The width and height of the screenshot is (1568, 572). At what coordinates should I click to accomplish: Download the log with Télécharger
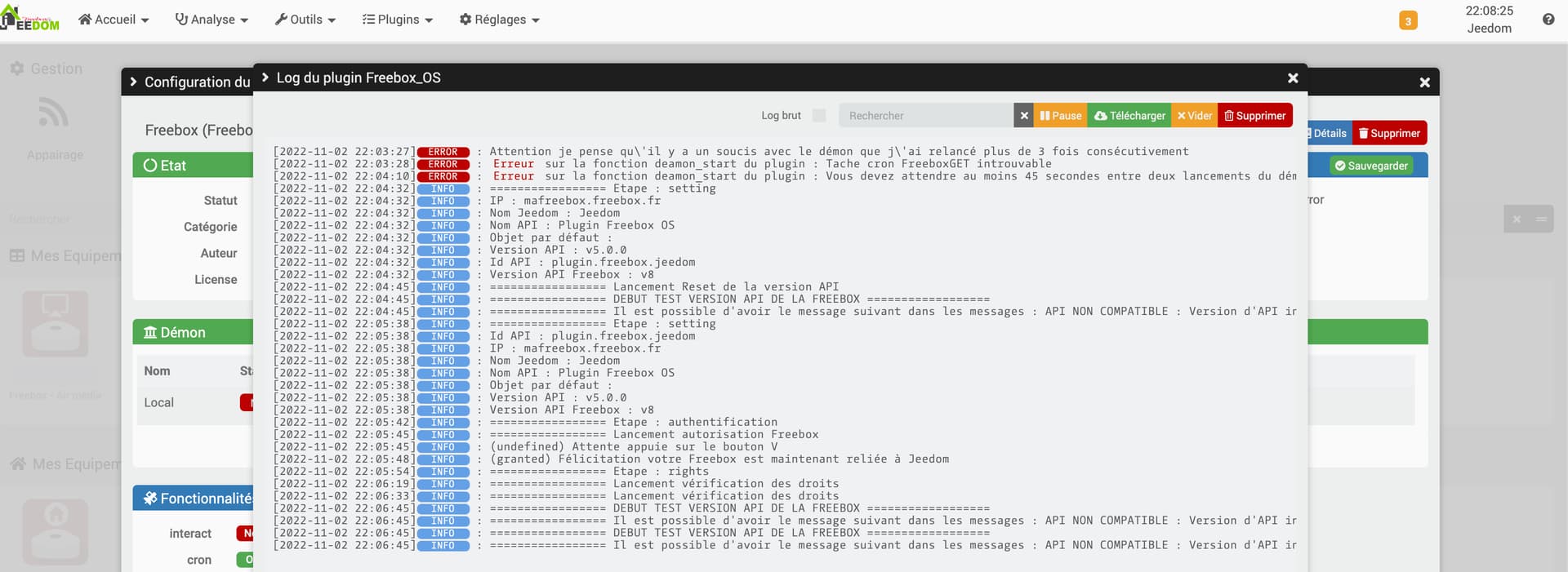1129,116
